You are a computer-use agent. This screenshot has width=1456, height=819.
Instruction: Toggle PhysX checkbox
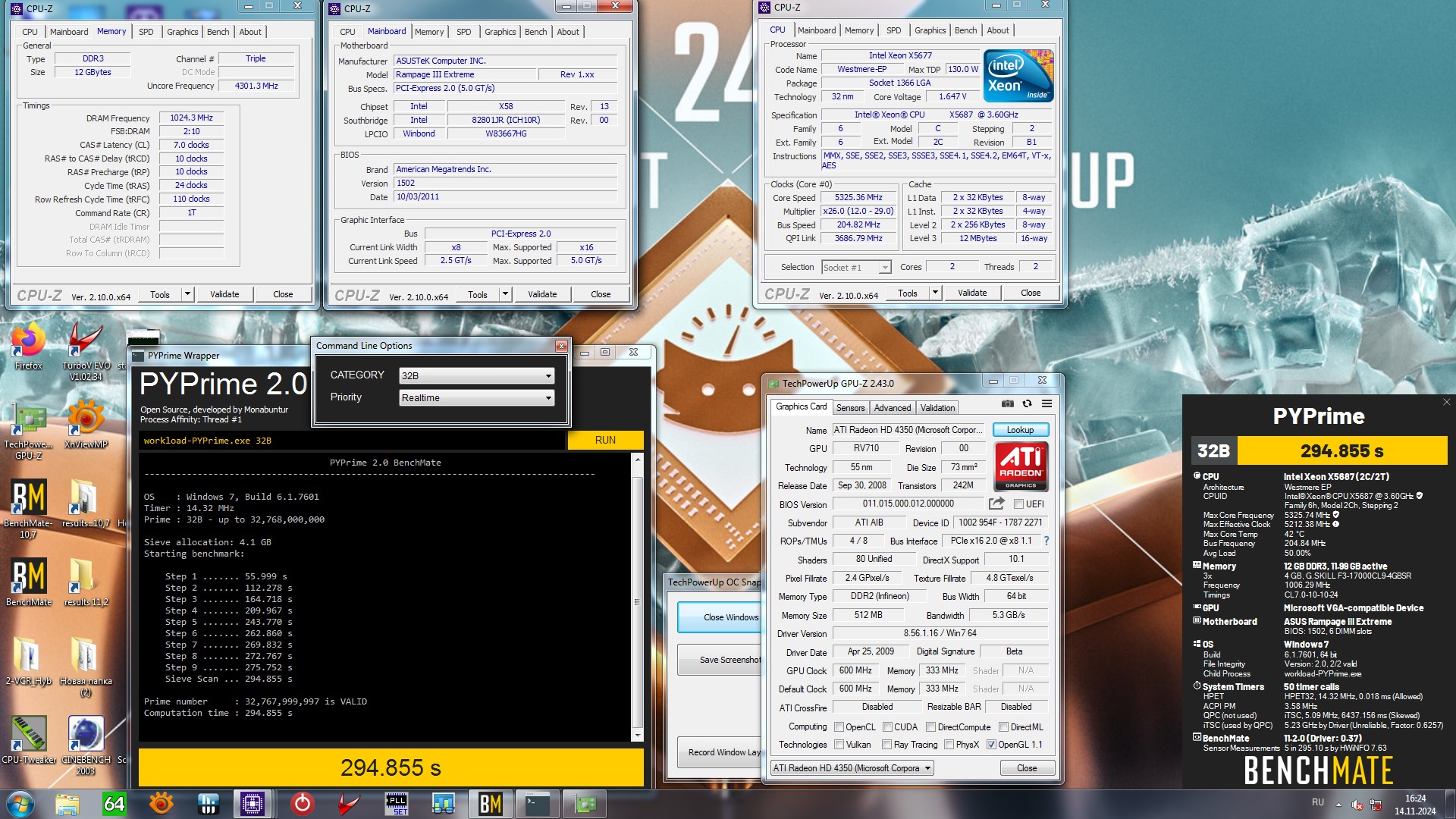[949, 745]
